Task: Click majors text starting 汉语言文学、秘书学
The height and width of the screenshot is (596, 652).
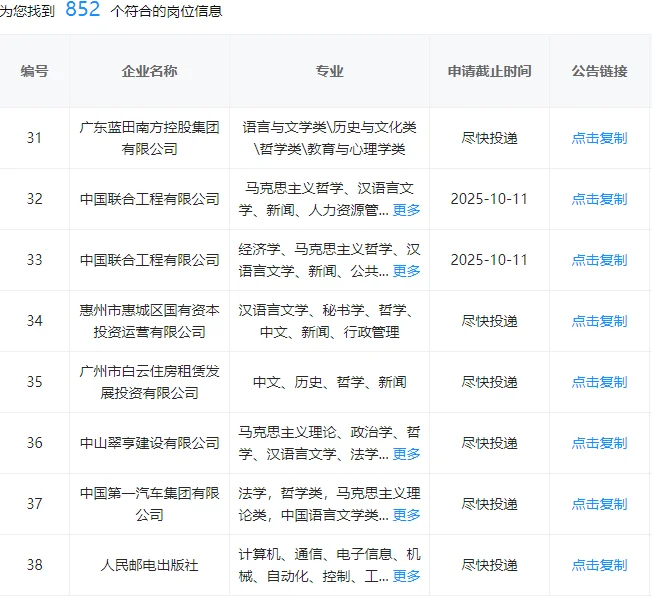Action: (329, 321)
